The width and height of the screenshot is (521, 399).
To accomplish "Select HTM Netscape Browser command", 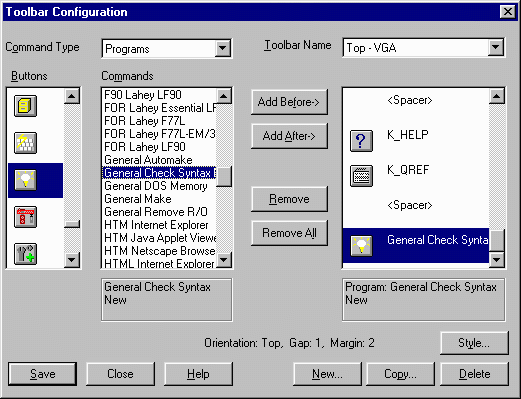I will pos(159,251).
